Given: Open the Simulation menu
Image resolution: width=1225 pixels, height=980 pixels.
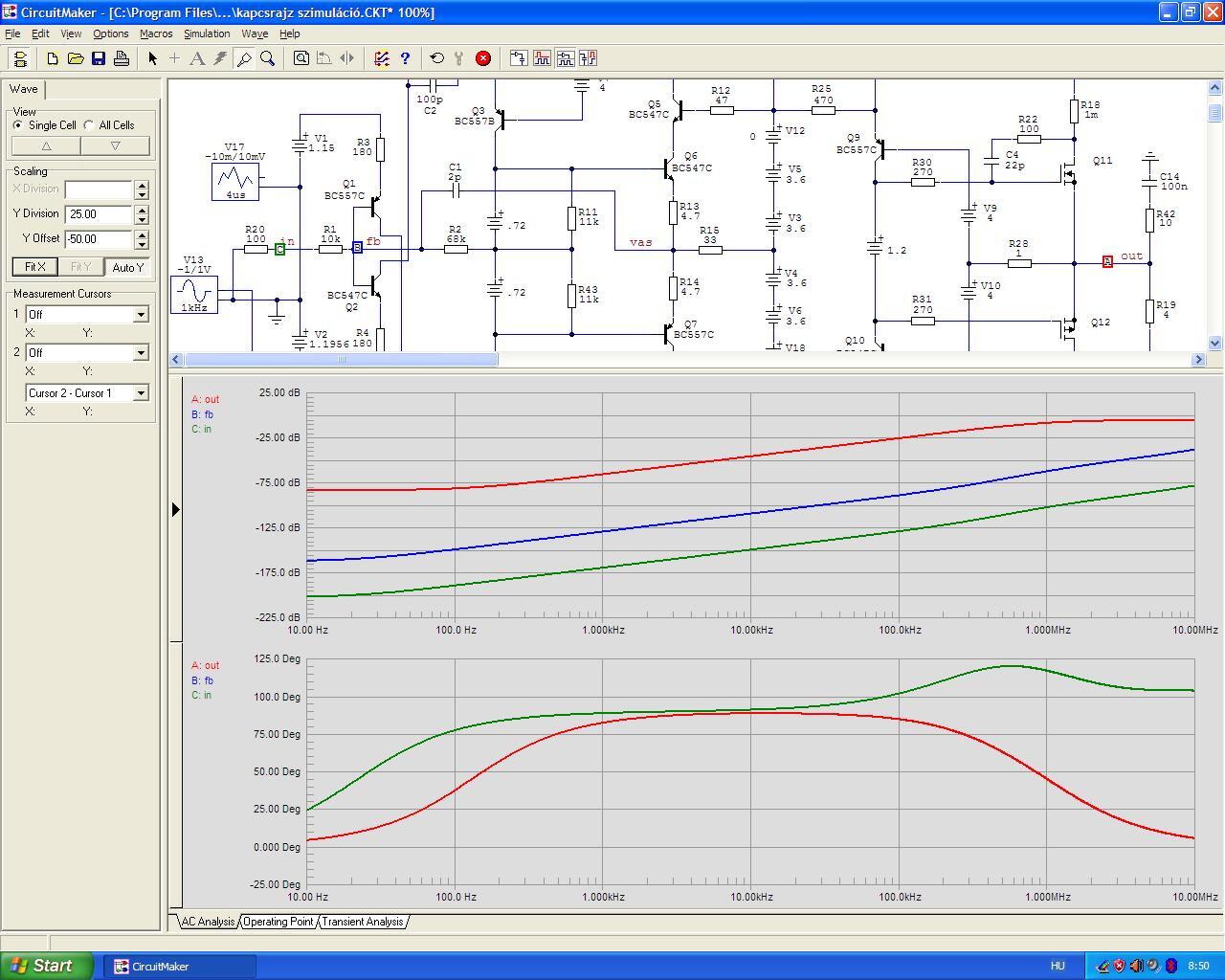Looking at the screenshot, I should coord(207,33).
